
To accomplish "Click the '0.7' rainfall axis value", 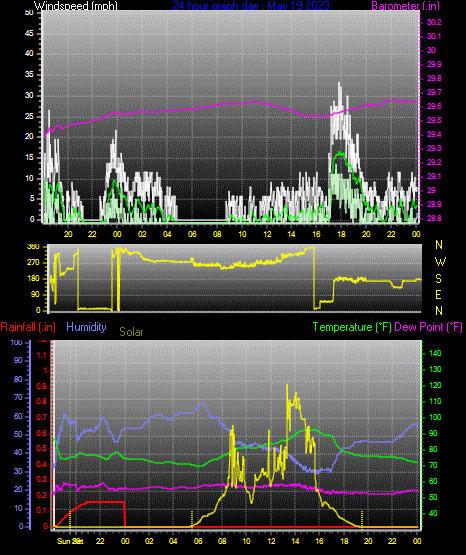I will (x=42, y=417).
